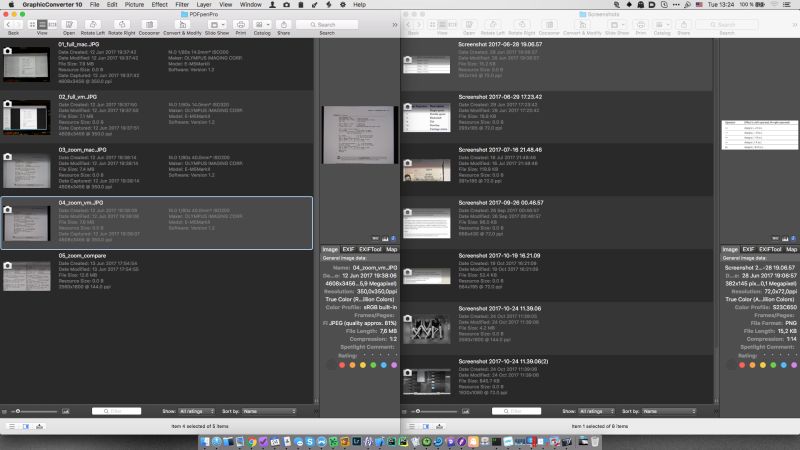Image resolution: width=800 pixels, height=450 pixels.
Task: Click the Filter field in Screenshots window
Action: click(x=516, y=411)
